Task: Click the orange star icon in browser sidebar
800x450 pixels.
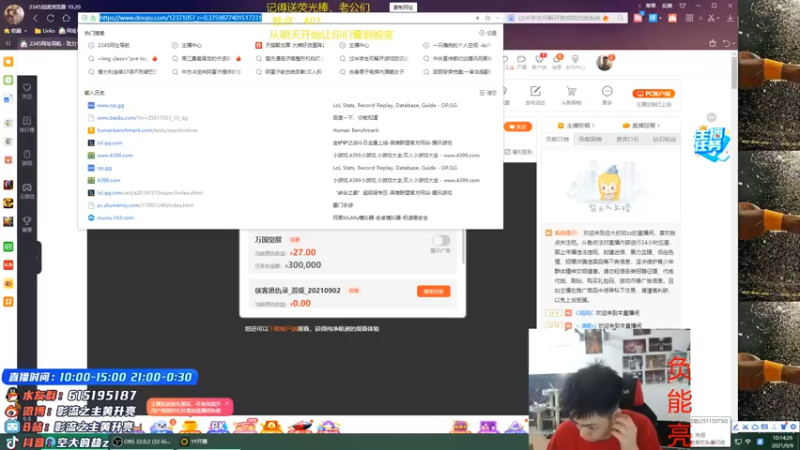Action: tap(8, 62)
